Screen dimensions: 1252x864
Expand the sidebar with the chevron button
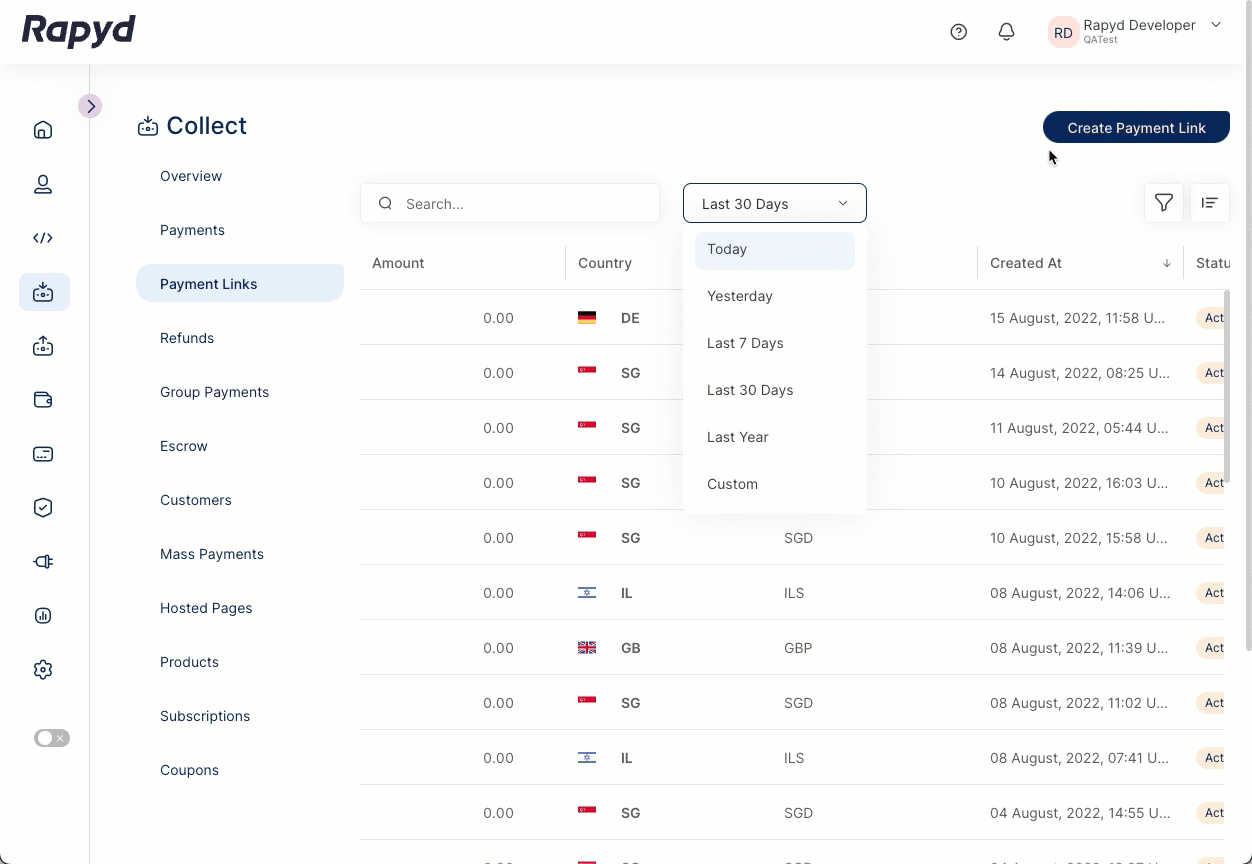[90, 106]
